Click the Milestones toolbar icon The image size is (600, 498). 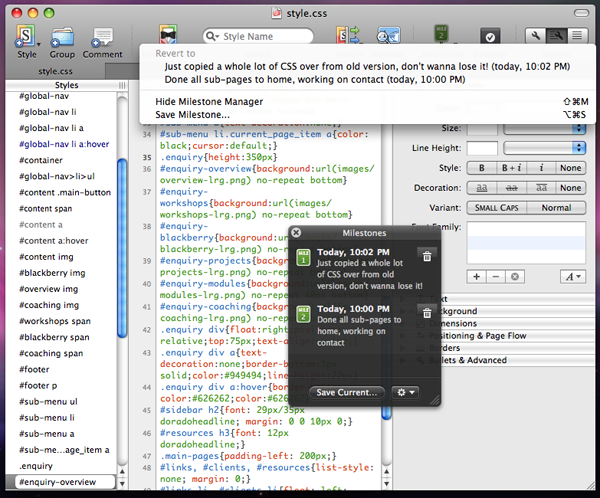441,34
